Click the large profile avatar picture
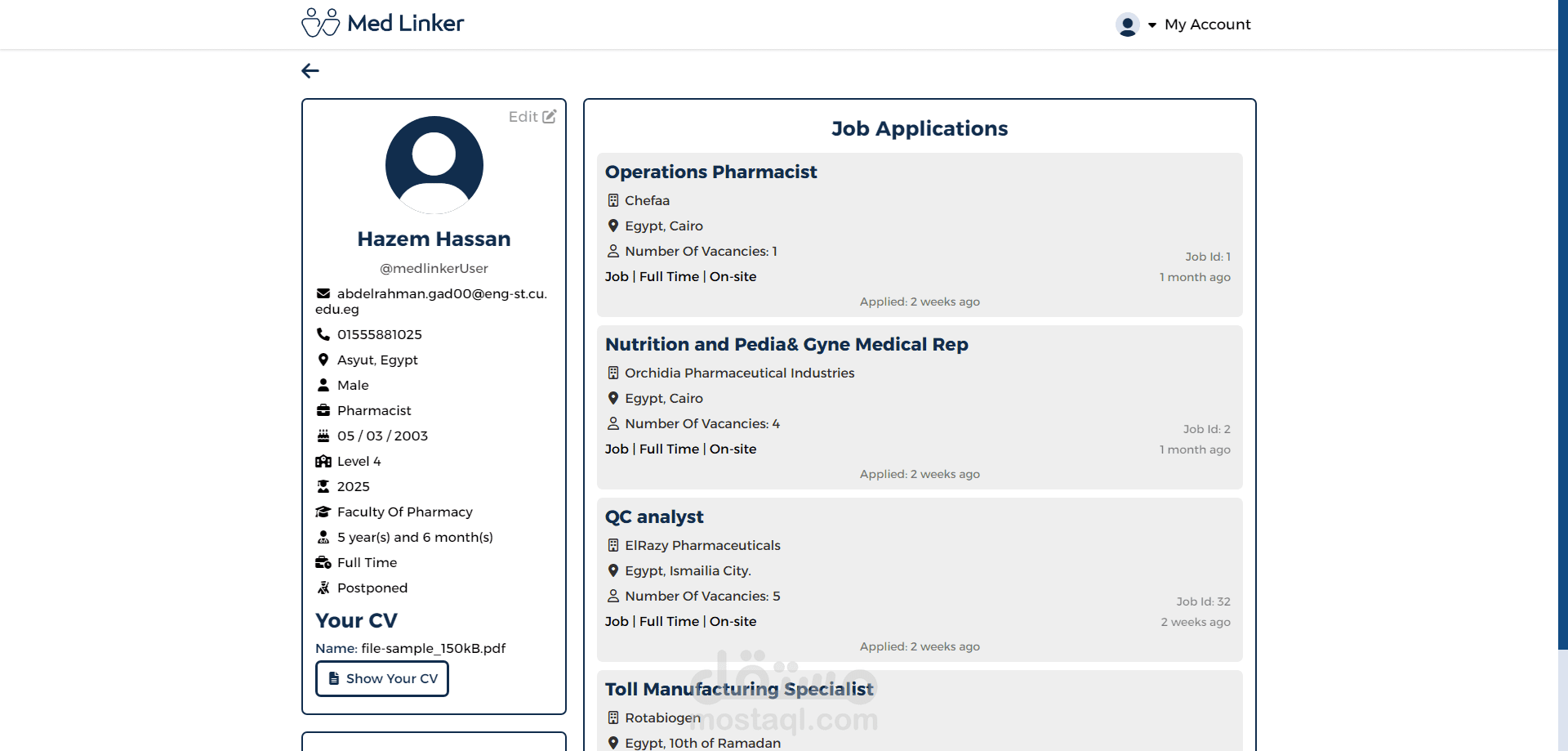Viewport: 1568px width, 751px height. (x=434, y=165)
